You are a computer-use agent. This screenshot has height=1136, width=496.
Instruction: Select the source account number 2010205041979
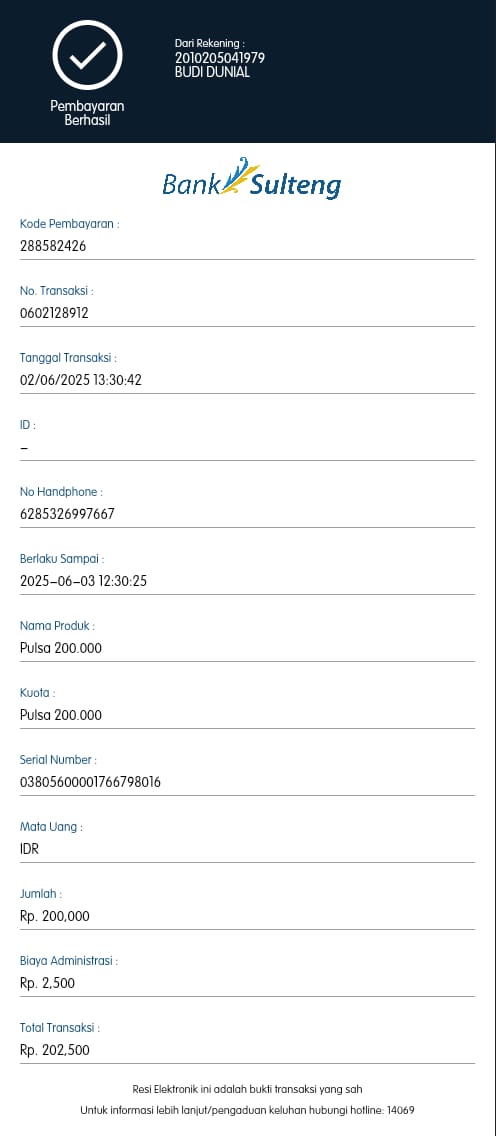click(220, 58)
